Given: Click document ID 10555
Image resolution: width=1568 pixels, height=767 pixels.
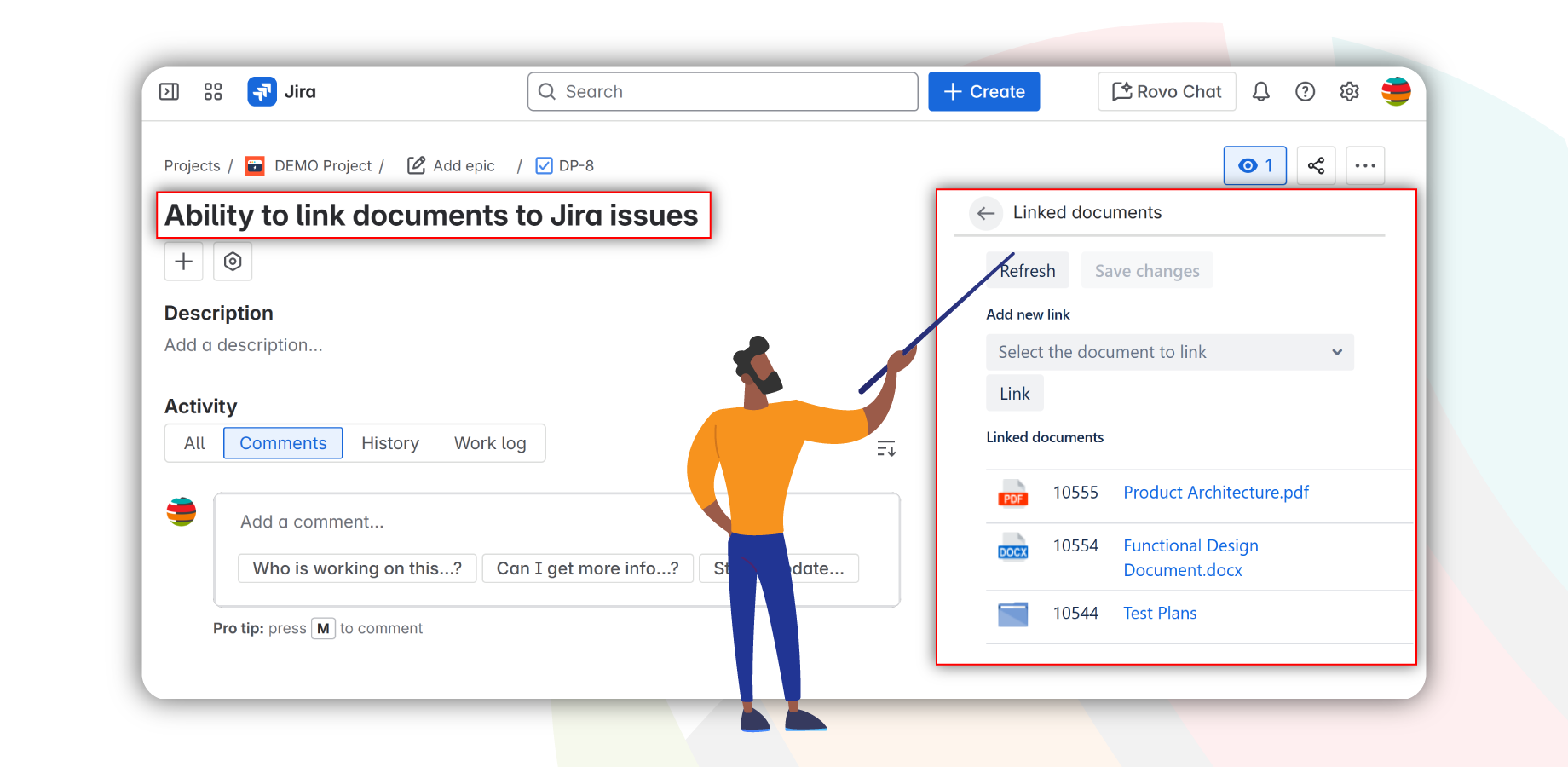Looking at the screenshot, I should (1075, 493).
